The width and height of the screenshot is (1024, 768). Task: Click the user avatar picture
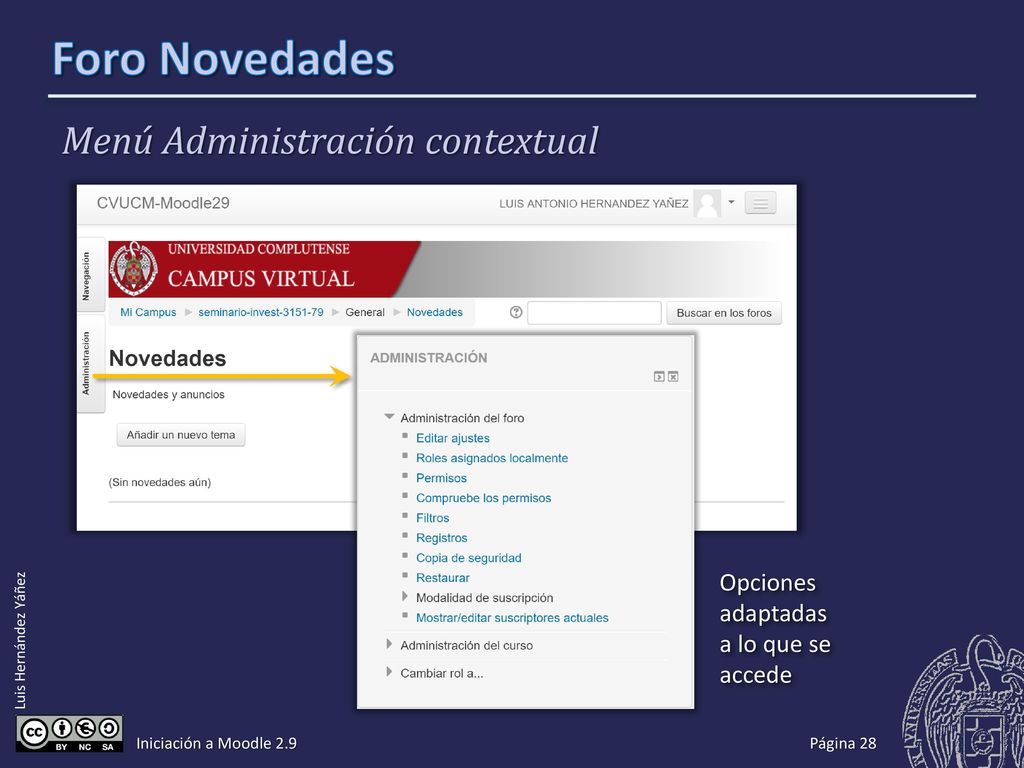click(x=707, y=203)
